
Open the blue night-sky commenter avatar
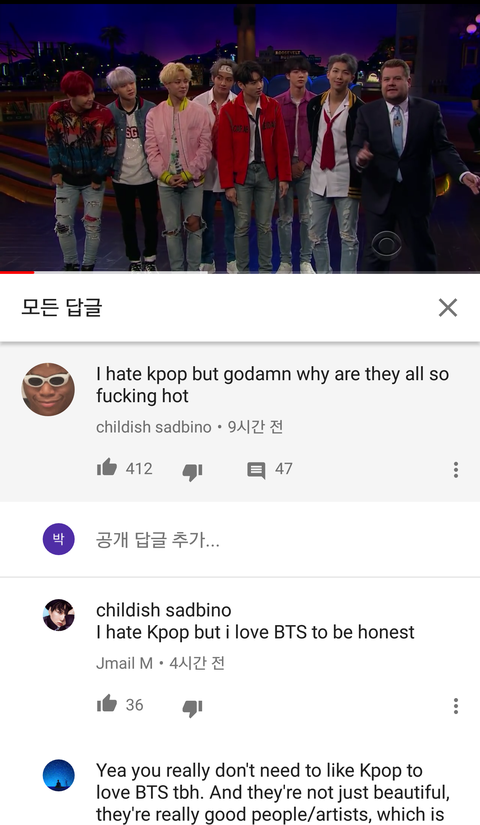[x=58, y=775]
